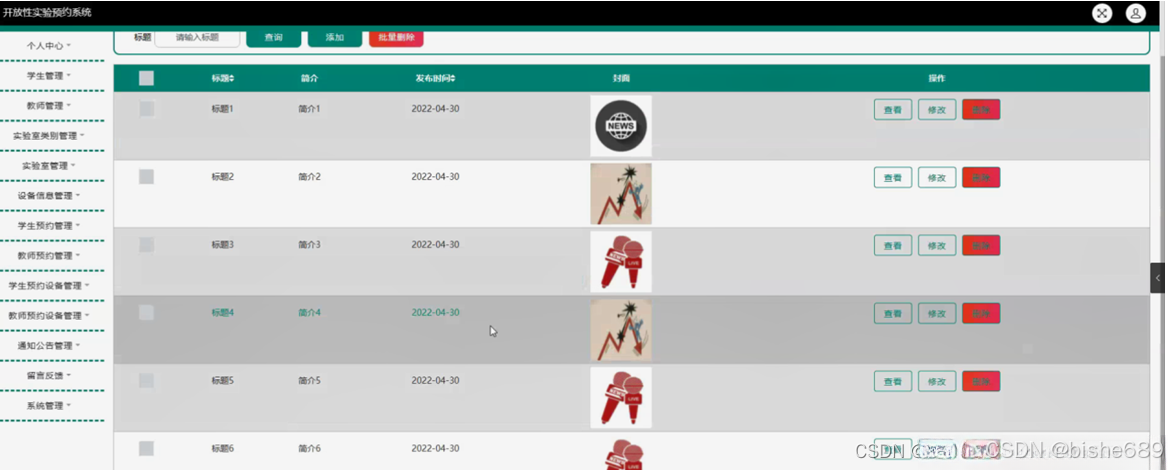Click 查看 in the 标题4 row
The height and width of the screenshot is (470, 1168).
point(892,313)
